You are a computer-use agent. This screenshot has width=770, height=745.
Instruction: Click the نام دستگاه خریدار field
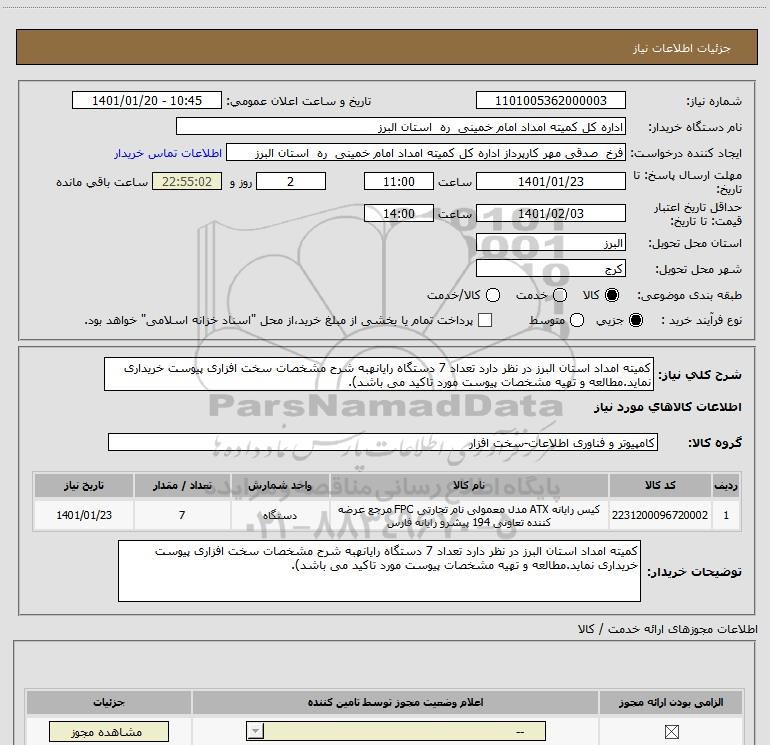point(401,127)
